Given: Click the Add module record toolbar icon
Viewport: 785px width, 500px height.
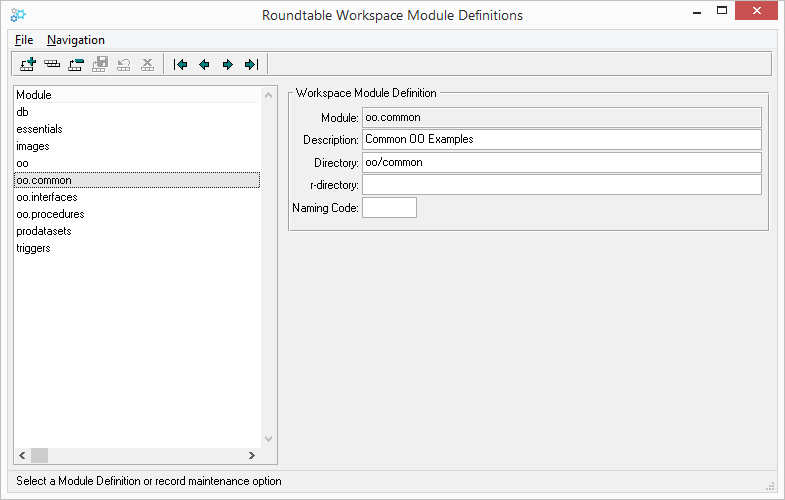Looking at the screenshot, I should point(28,64).
